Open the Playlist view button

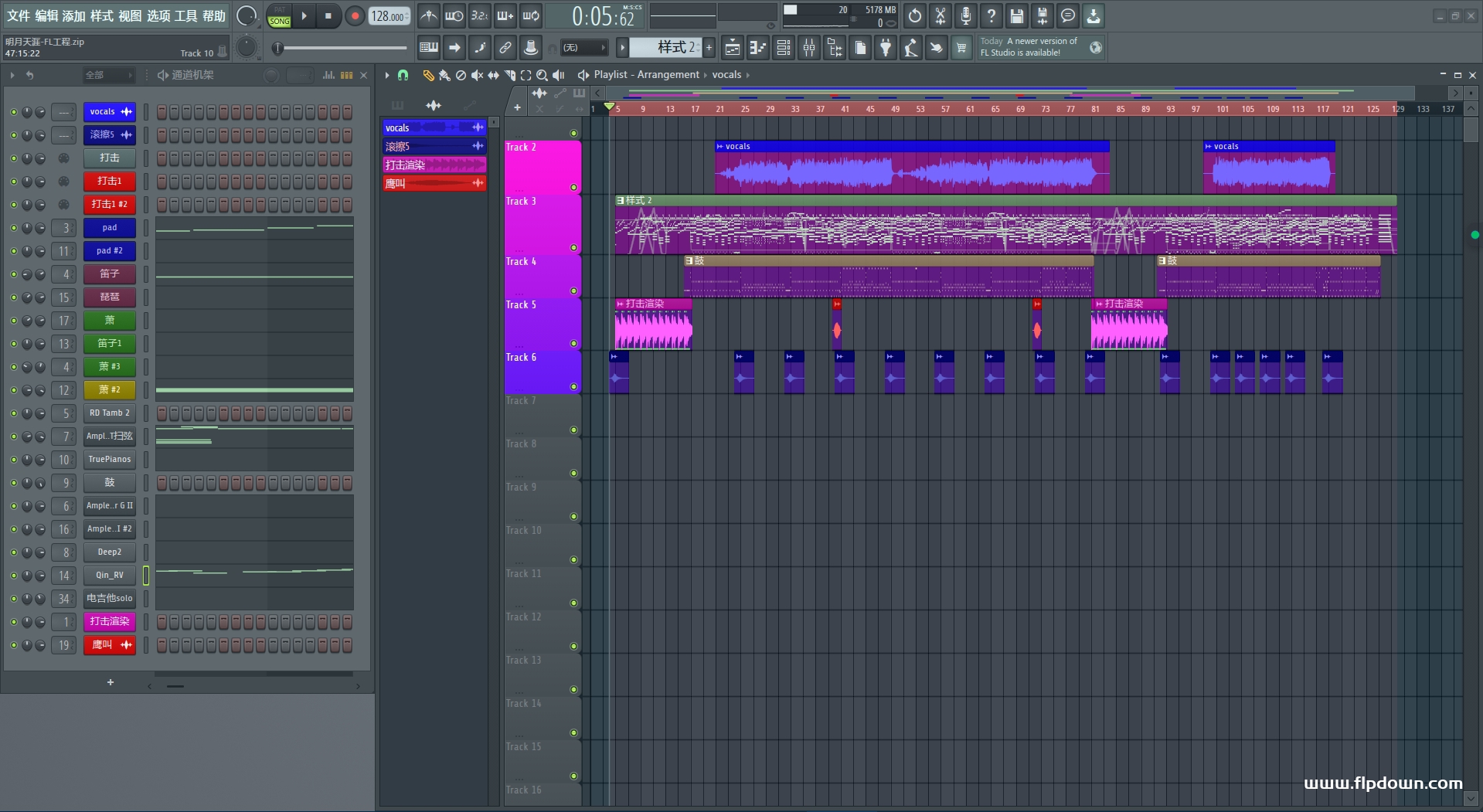[733, 48]
